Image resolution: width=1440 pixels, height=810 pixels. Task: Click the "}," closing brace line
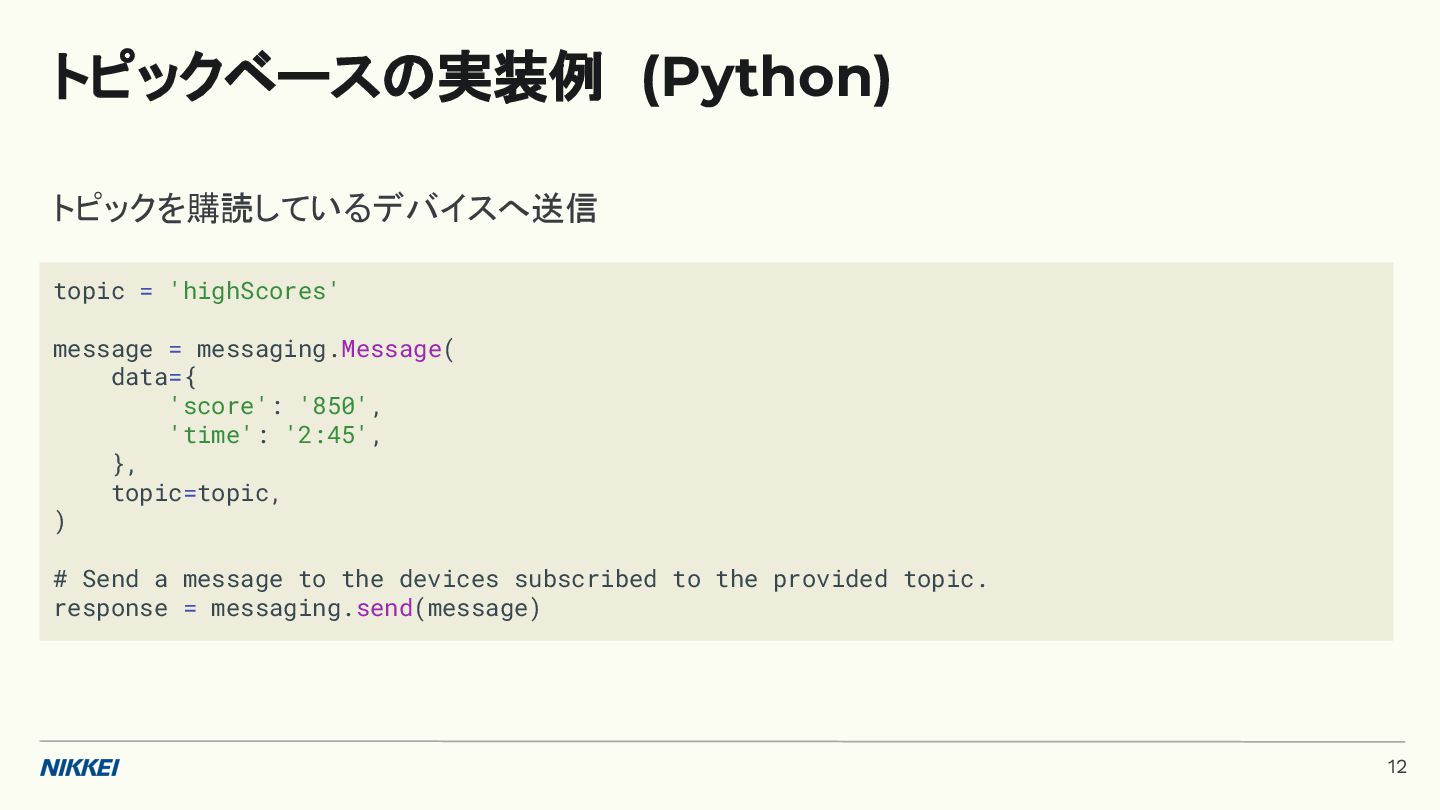124,464
